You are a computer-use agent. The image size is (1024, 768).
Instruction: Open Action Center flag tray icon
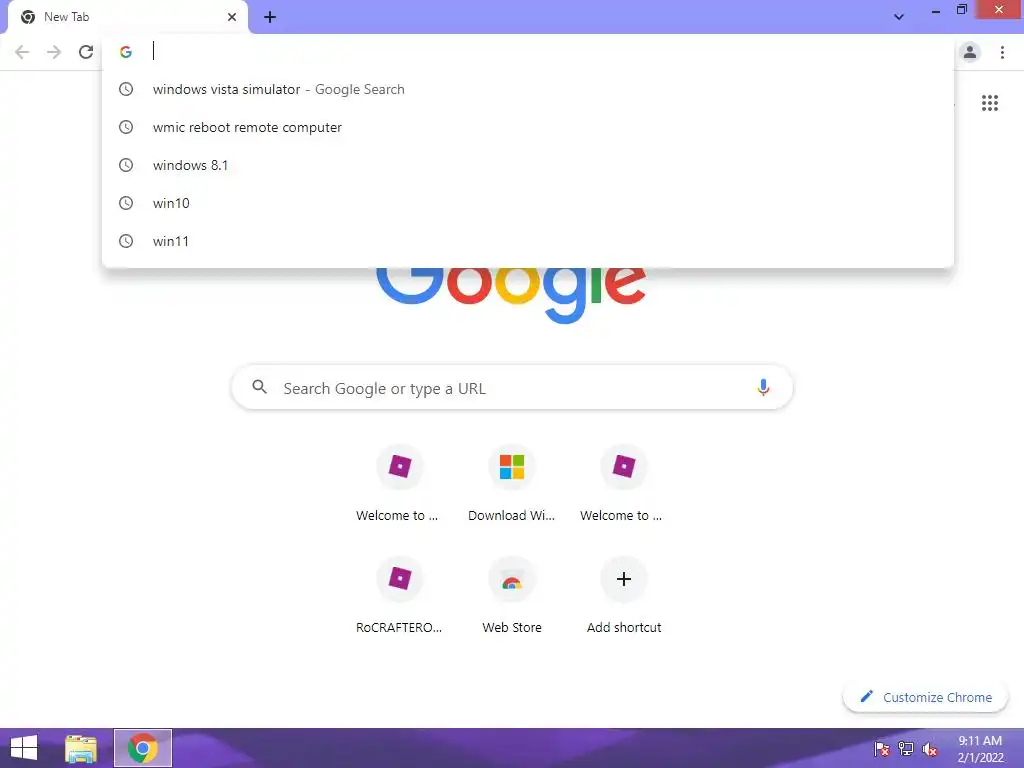[x=882, y=748]
